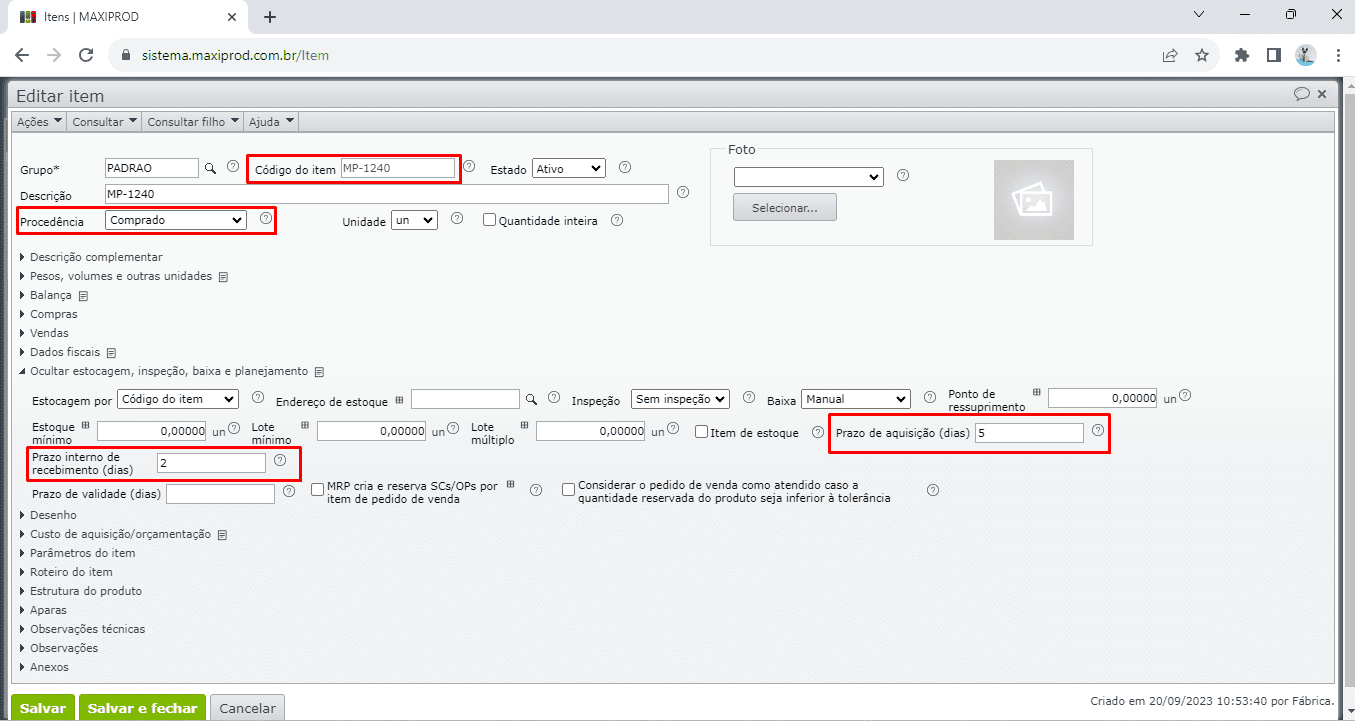Viewport: 1355px width, 721px height.
Task: Open the Unidade dropdown showing un
Action: 414,221
